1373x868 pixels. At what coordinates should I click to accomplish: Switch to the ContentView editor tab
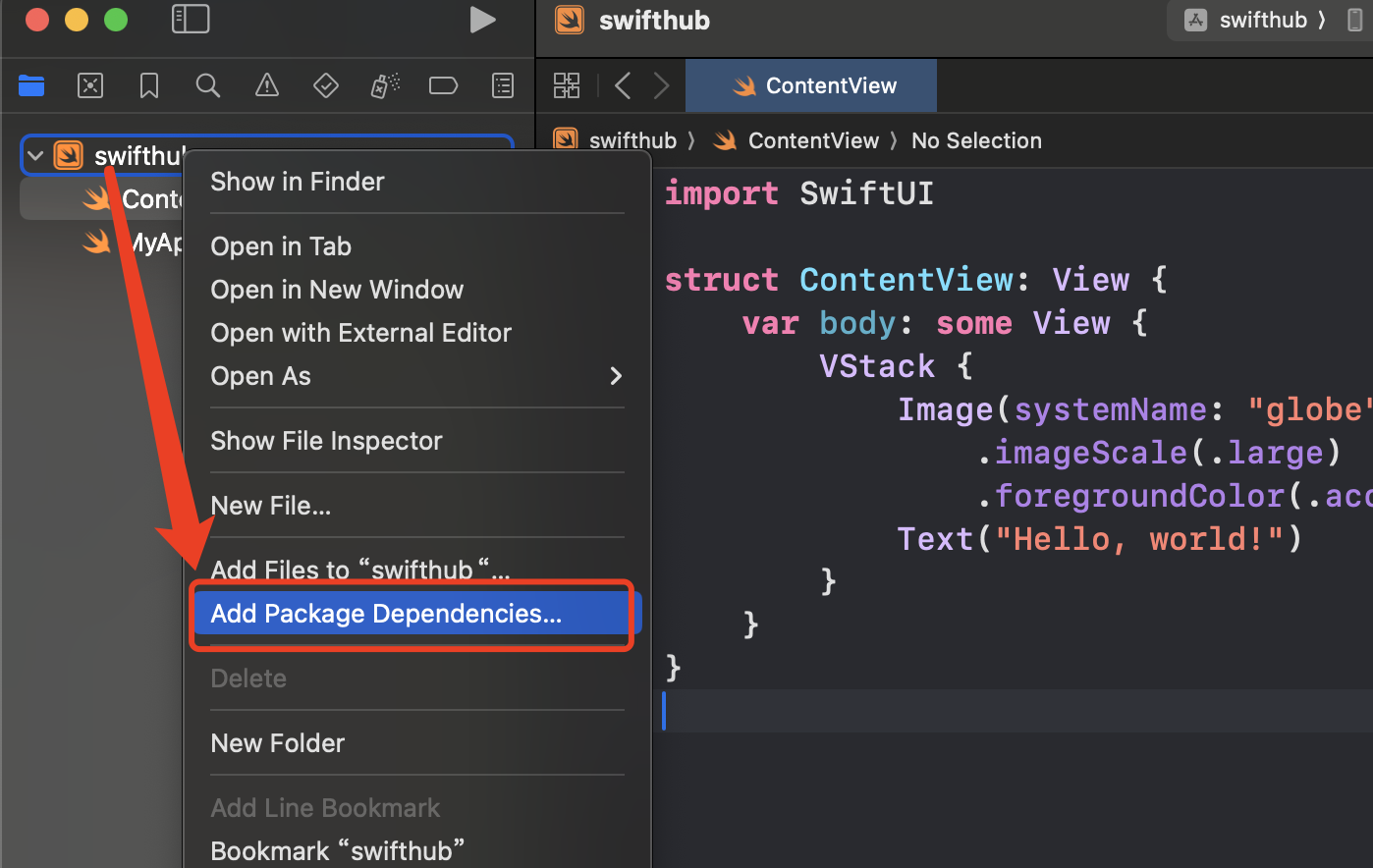[x=810, y=85]
